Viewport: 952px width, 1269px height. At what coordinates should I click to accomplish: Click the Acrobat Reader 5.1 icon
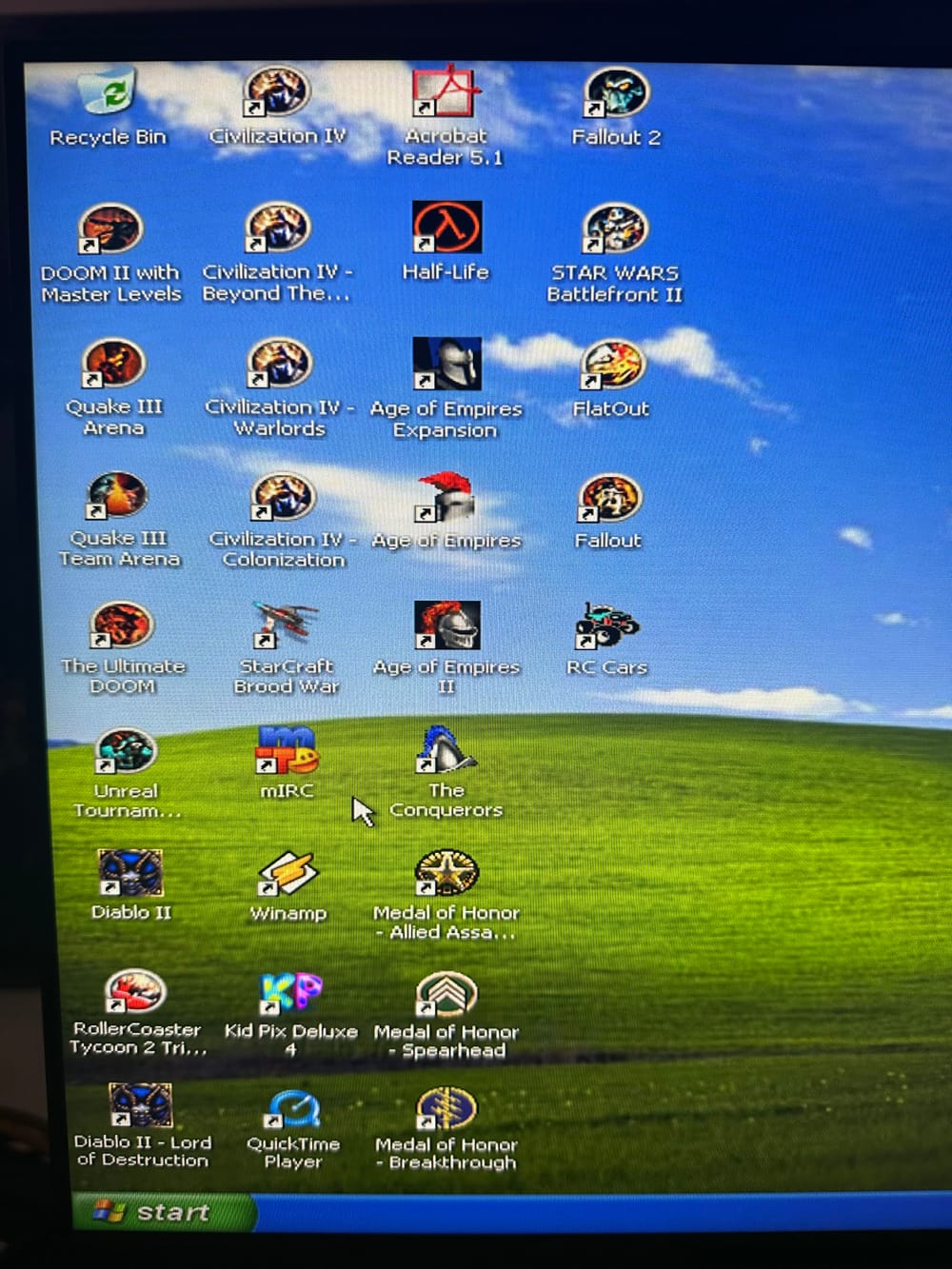pos(446,93)
